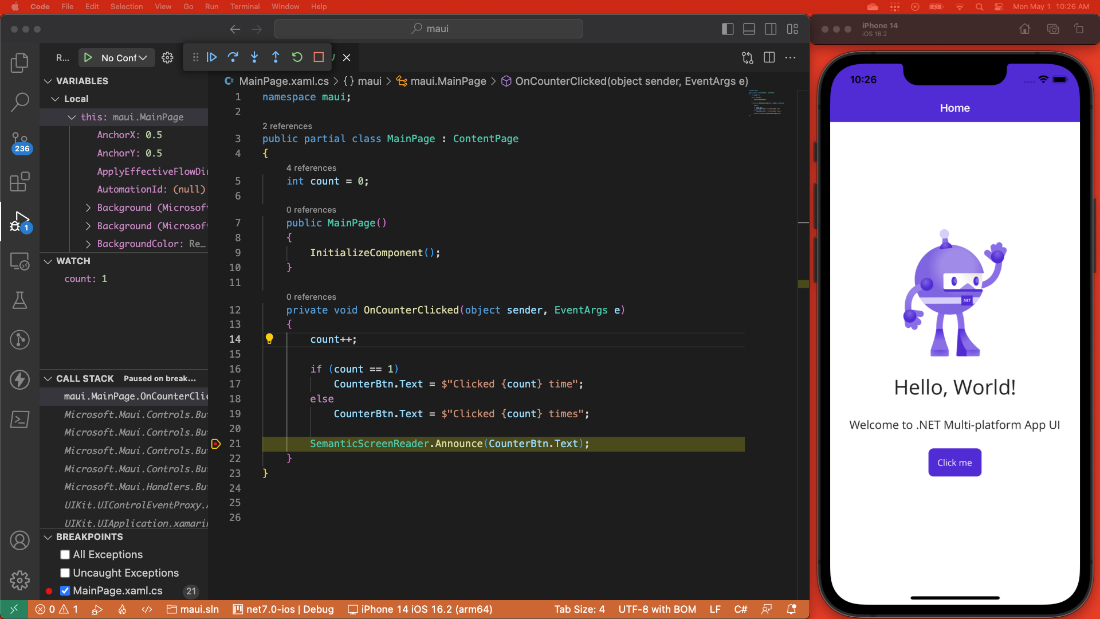Open the Run and Debug view

tap(20, 222)
